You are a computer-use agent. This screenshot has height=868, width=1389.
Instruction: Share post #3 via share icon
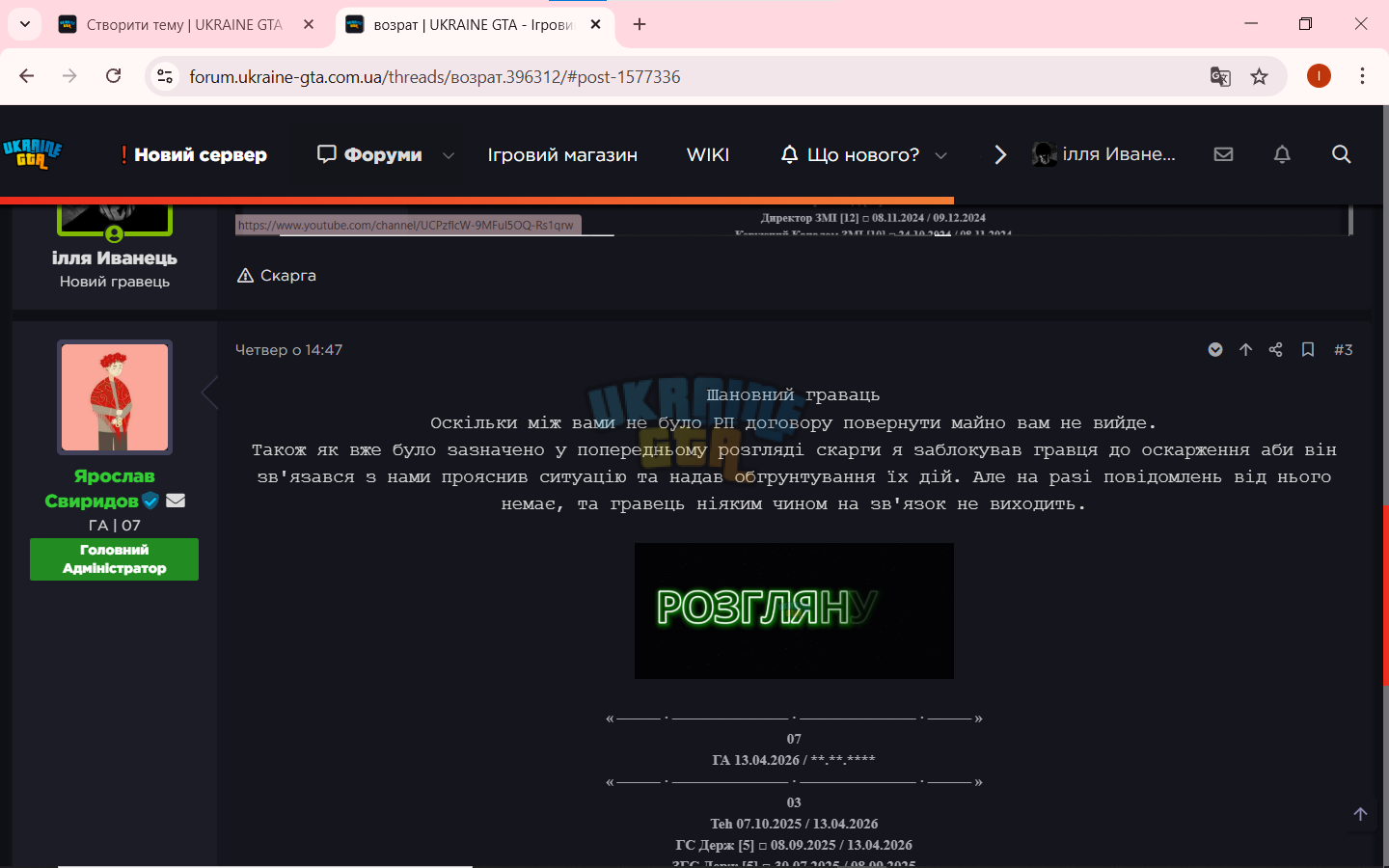click(x=1275, y=349)
